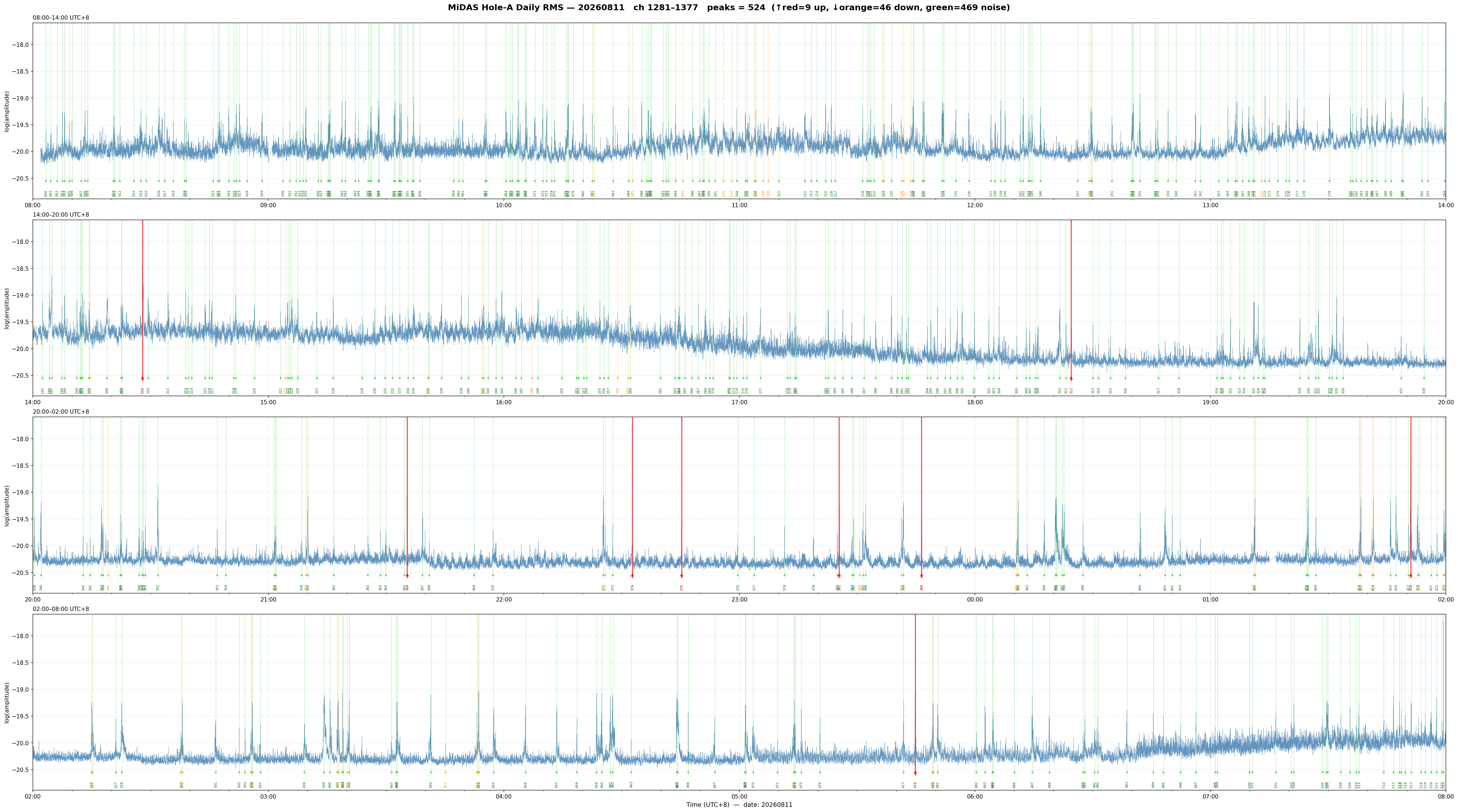Click the 13:00 time tick label
Screen dimensions: 1458x812
pyautogui.click(x=1210, y=205)
